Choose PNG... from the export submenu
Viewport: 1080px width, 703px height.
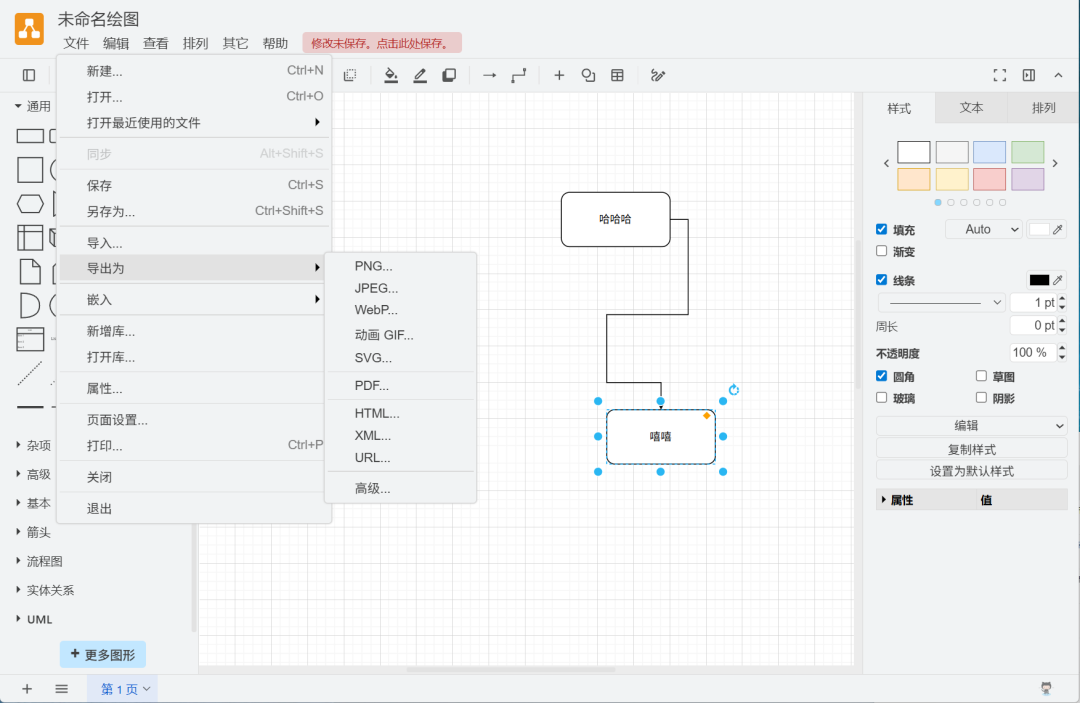coord(374,266)
